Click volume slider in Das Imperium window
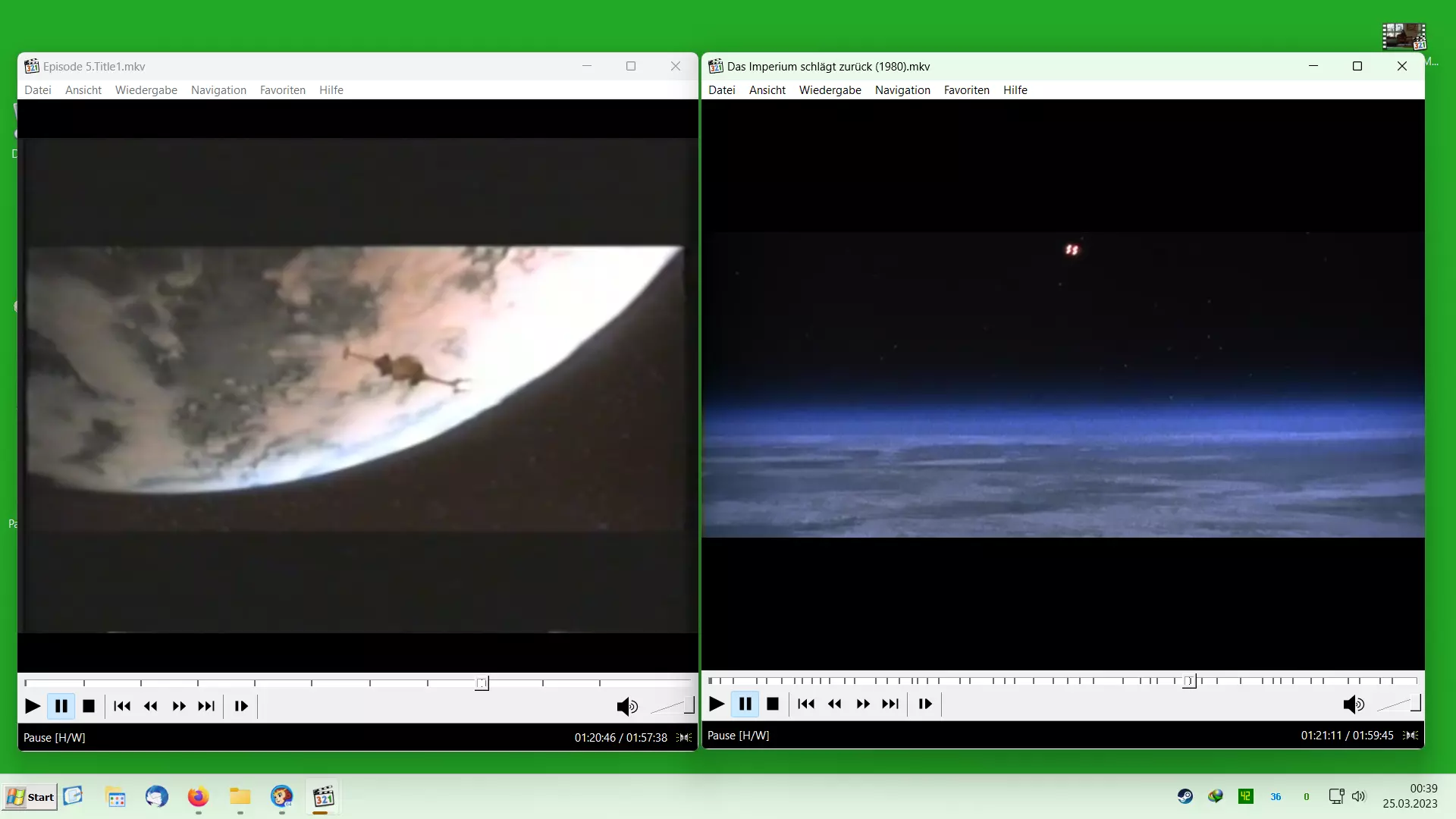 (1398, 704)
